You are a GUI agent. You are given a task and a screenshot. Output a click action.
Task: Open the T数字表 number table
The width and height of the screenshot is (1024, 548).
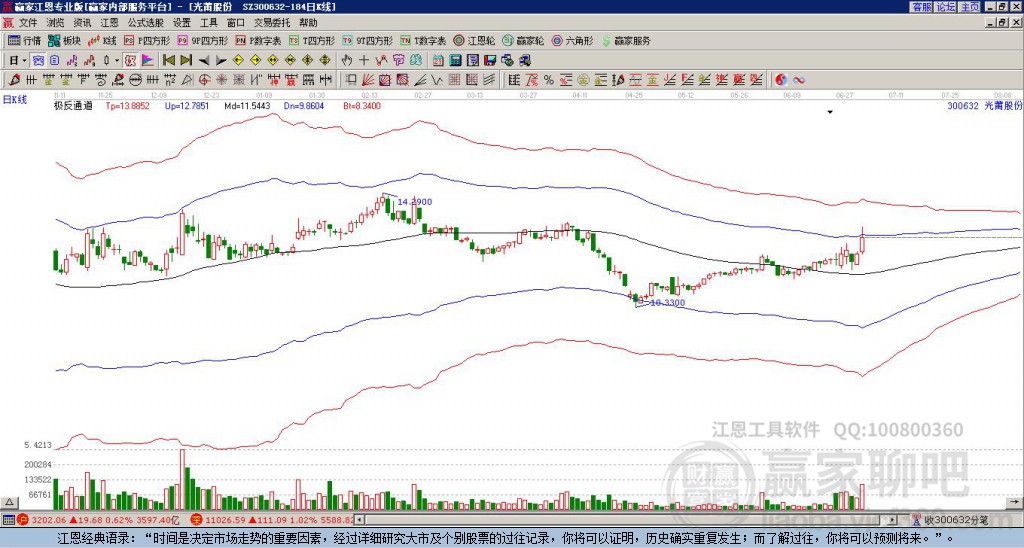click(424, 40)
